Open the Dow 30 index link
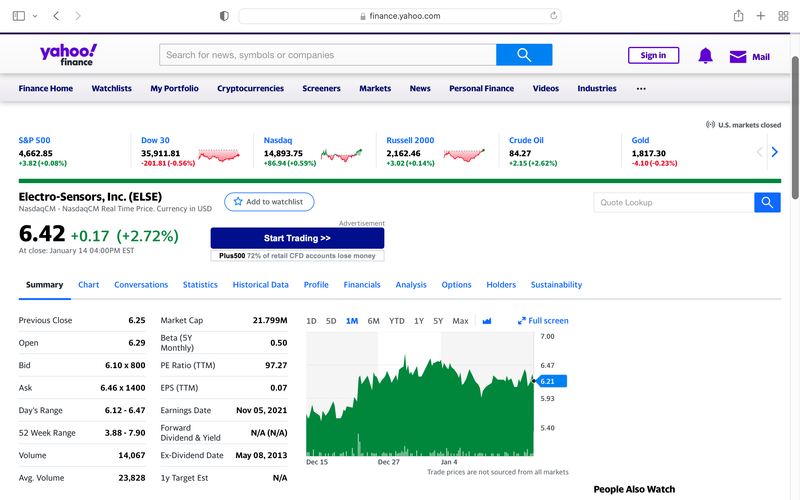Screen dimensions: 800x500 155,140
